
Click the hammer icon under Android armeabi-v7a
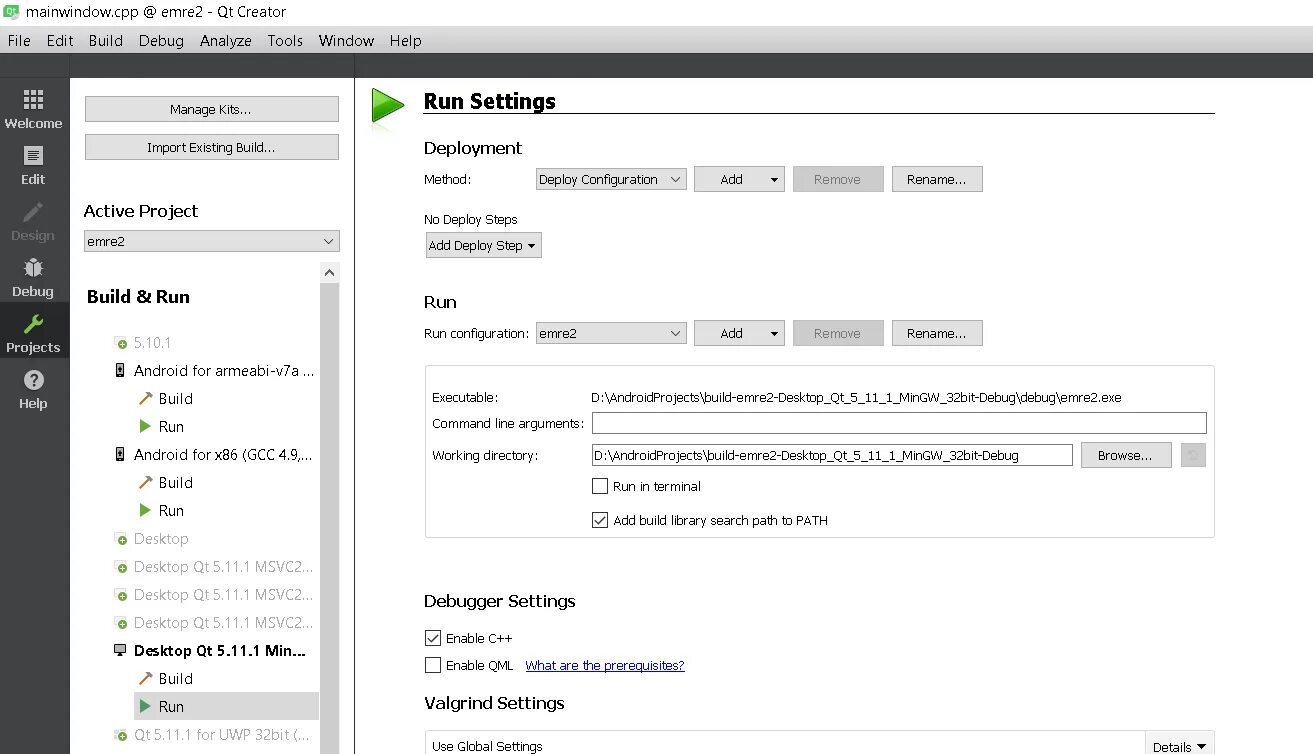pyautogui.click(x=145, y=398)
